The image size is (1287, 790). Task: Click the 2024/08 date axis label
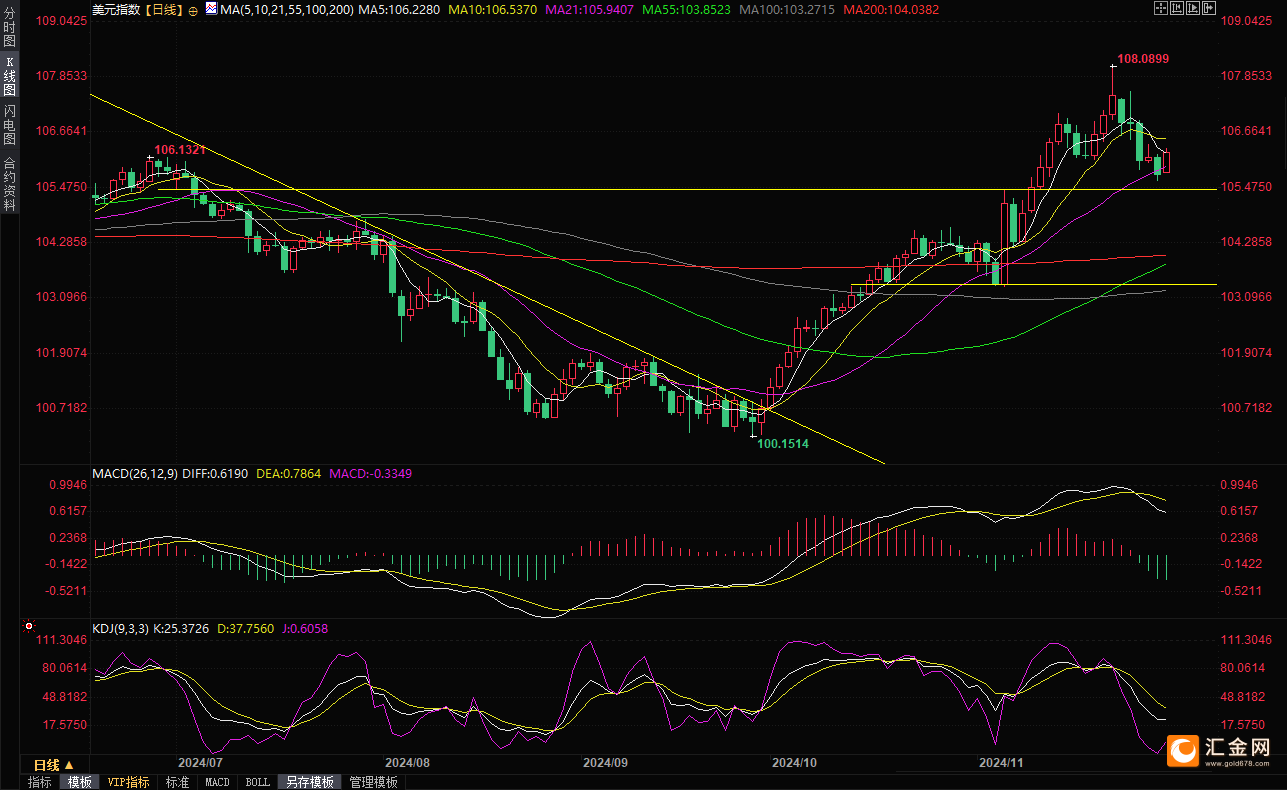coord(406,762)
